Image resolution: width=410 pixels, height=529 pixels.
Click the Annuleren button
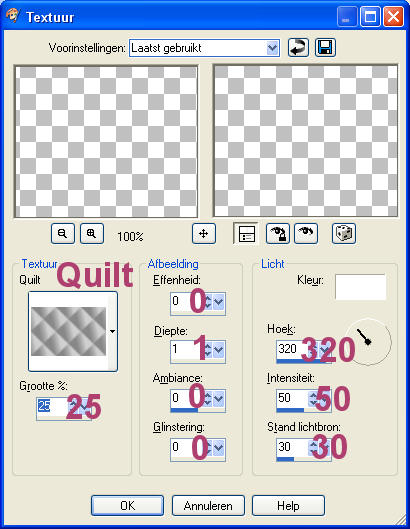[208, 506]
